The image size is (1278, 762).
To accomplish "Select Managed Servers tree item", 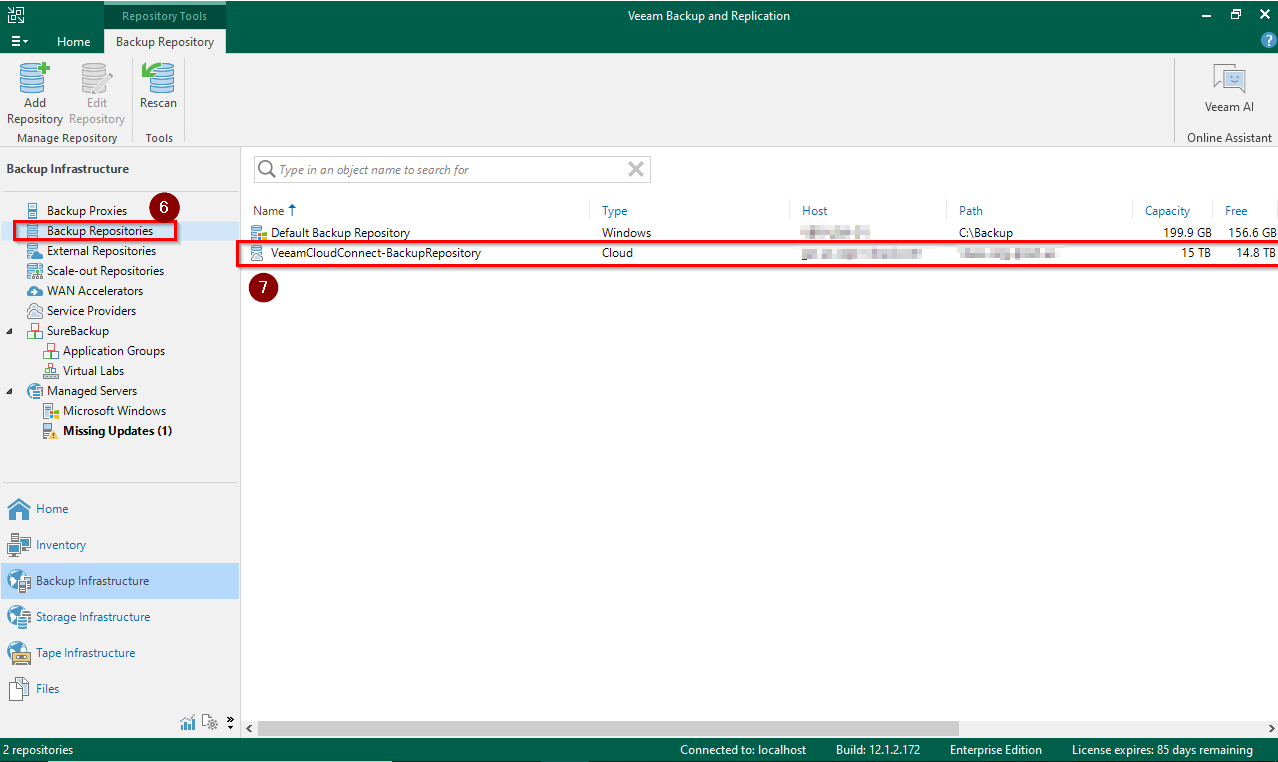I will 91,391.
